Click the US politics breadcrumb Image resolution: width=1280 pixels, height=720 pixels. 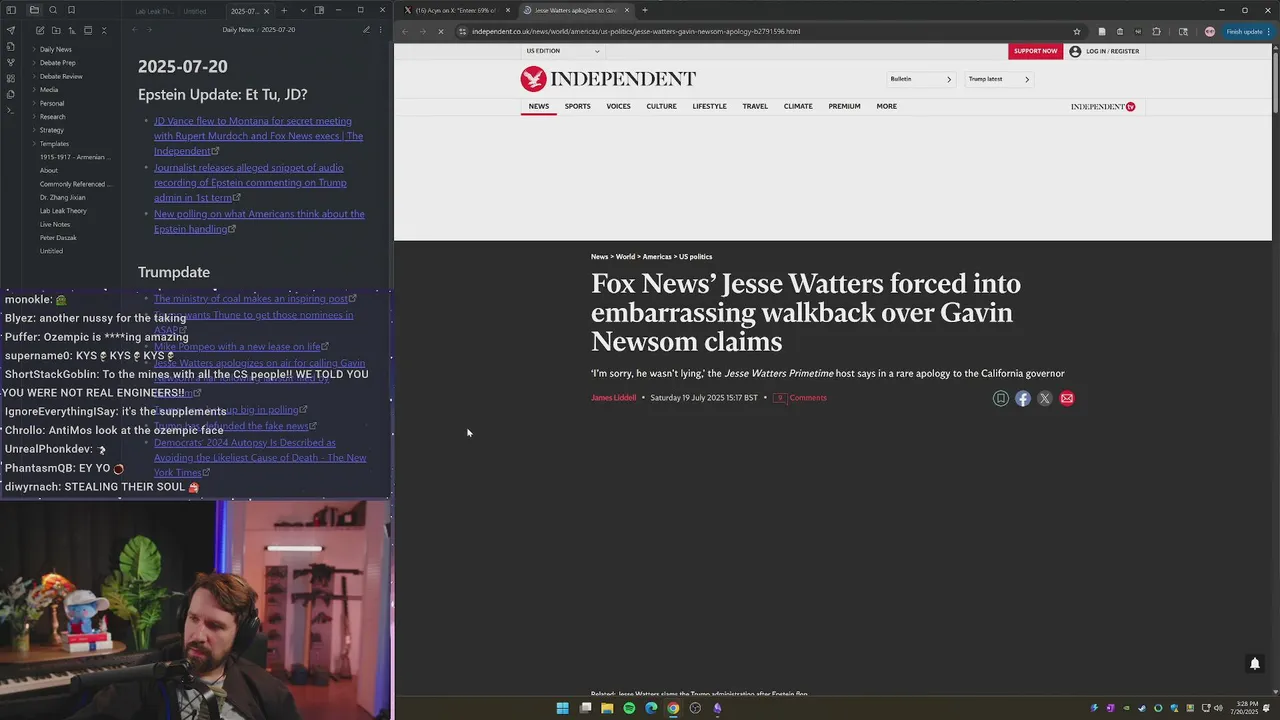(x=696, y=257)
